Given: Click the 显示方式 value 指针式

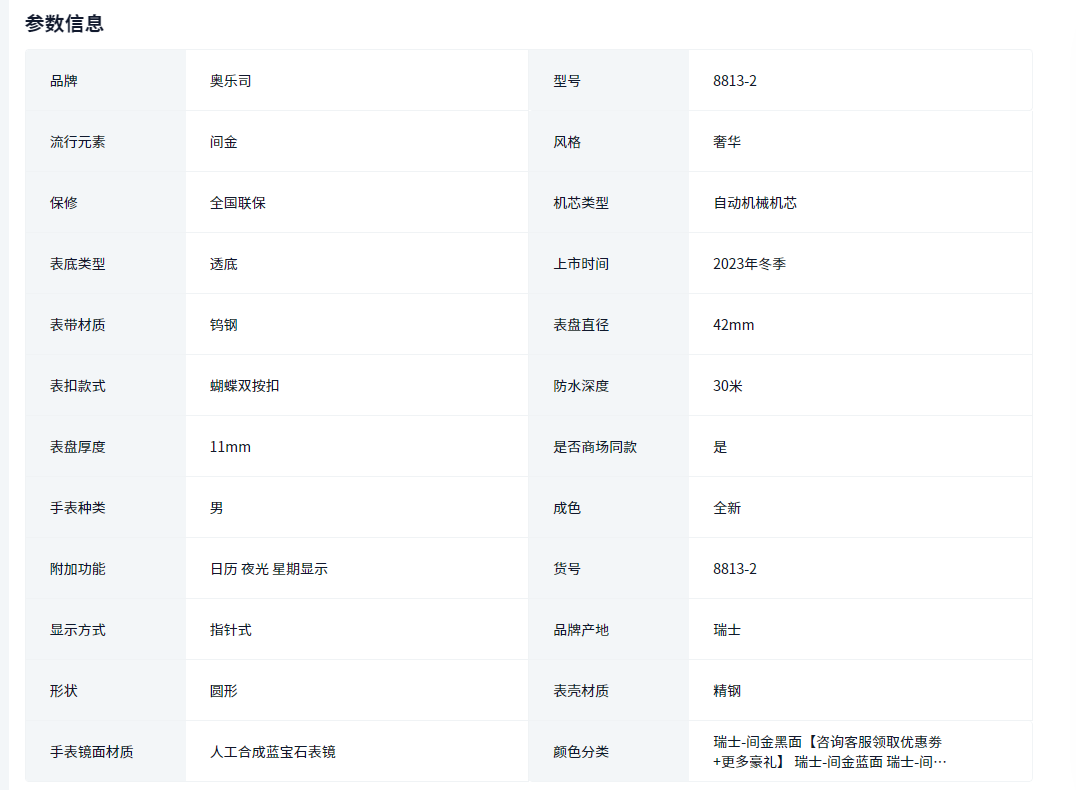Looking at the screenshot, I should (x=231, y=630).
